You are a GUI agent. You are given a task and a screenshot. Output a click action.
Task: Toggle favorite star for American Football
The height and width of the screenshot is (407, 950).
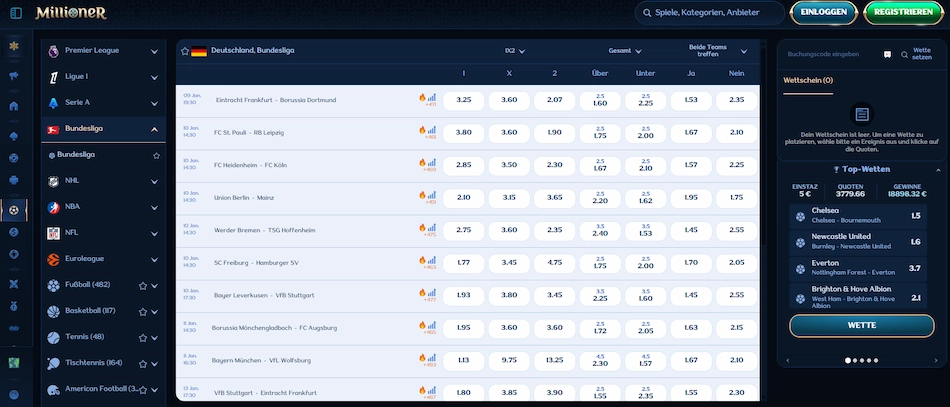click(x=143, y=390)
